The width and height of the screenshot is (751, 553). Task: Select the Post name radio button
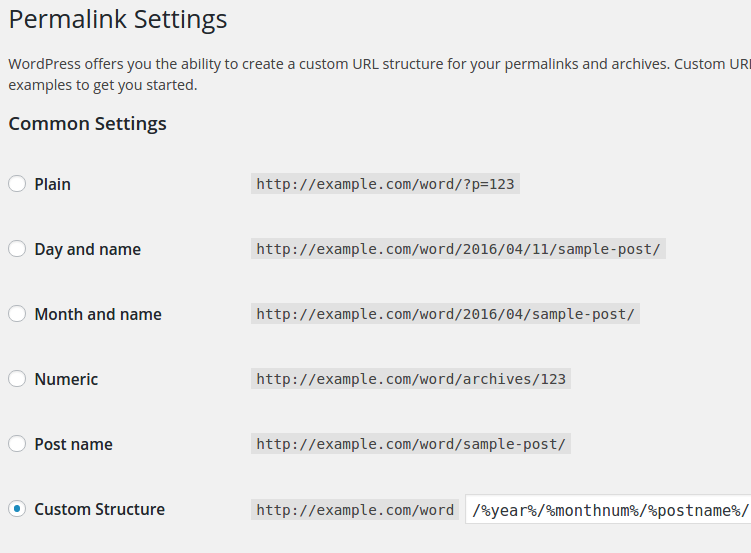17,444
